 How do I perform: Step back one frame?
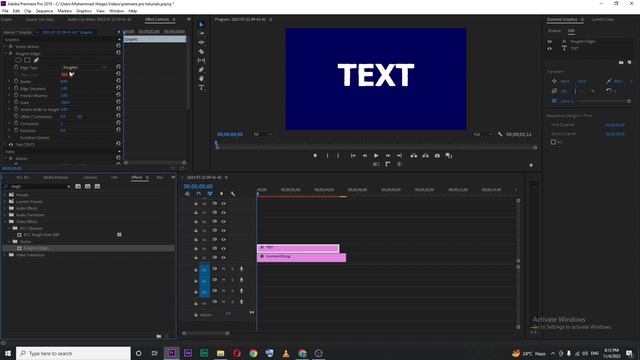click(364, 156)
